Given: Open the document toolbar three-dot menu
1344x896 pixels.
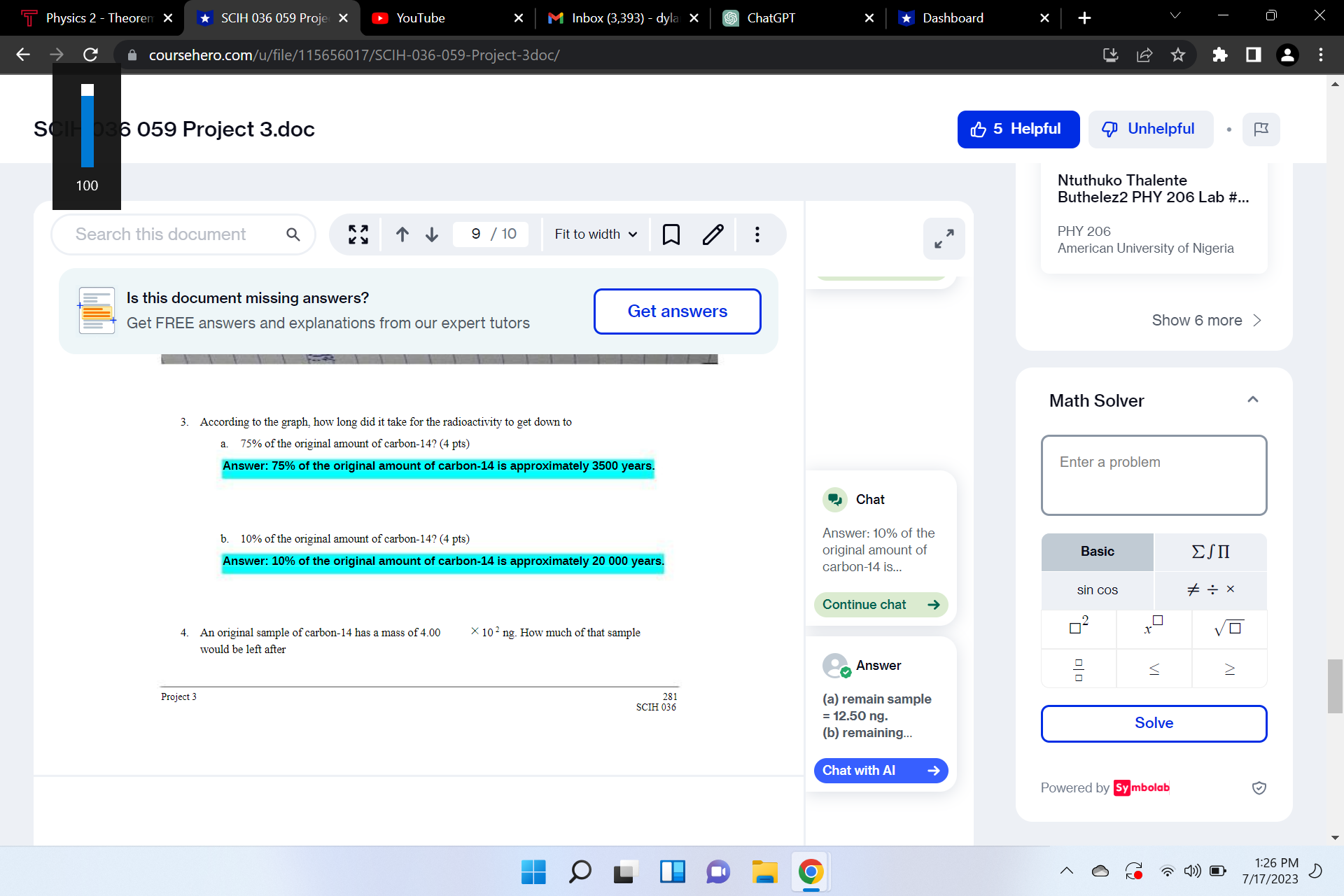Looking at the screenshot, I should pos(757,234).
